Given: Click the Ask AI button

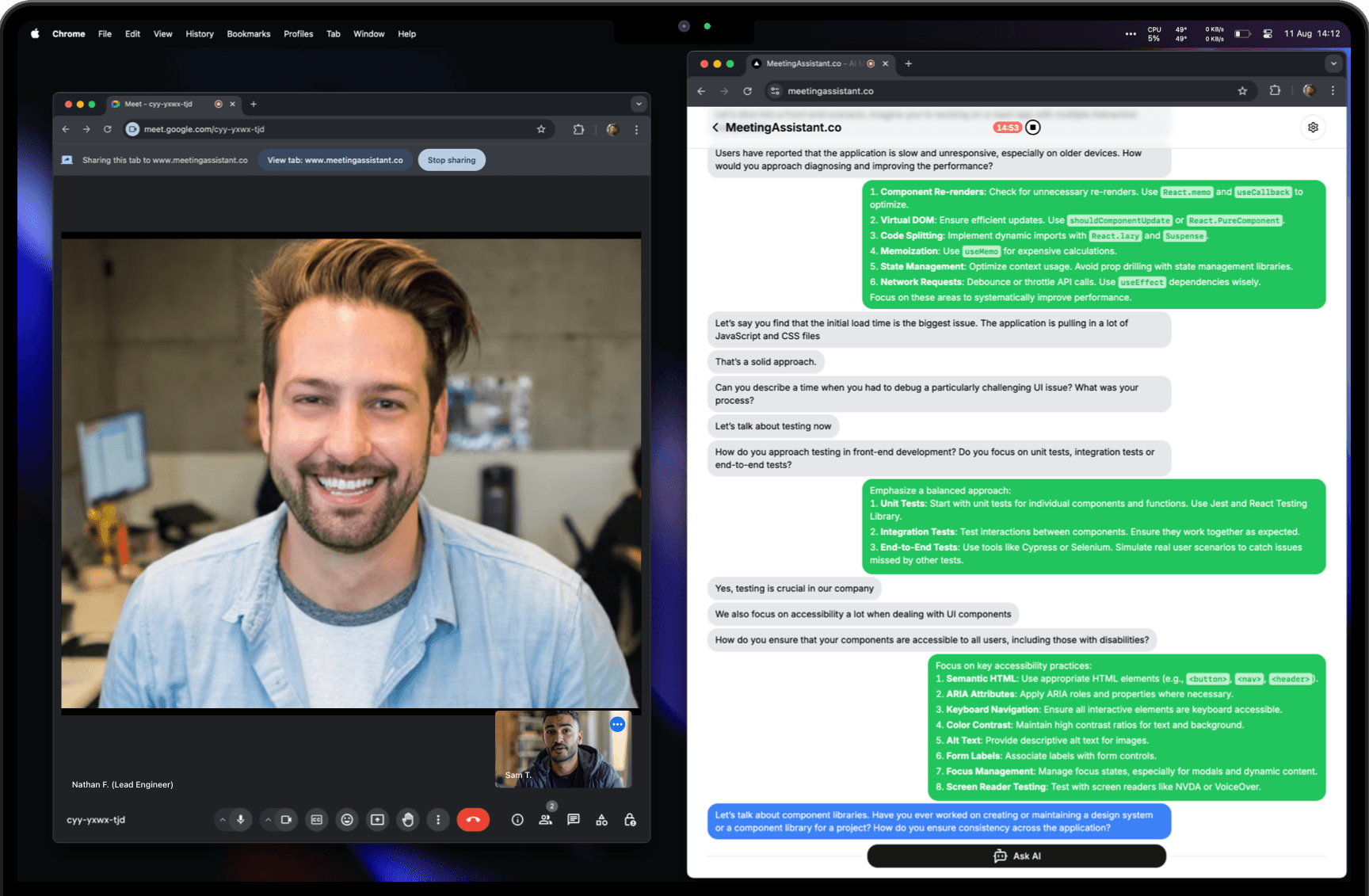Looking at the screenshot, I should [x=1016, y=856].
